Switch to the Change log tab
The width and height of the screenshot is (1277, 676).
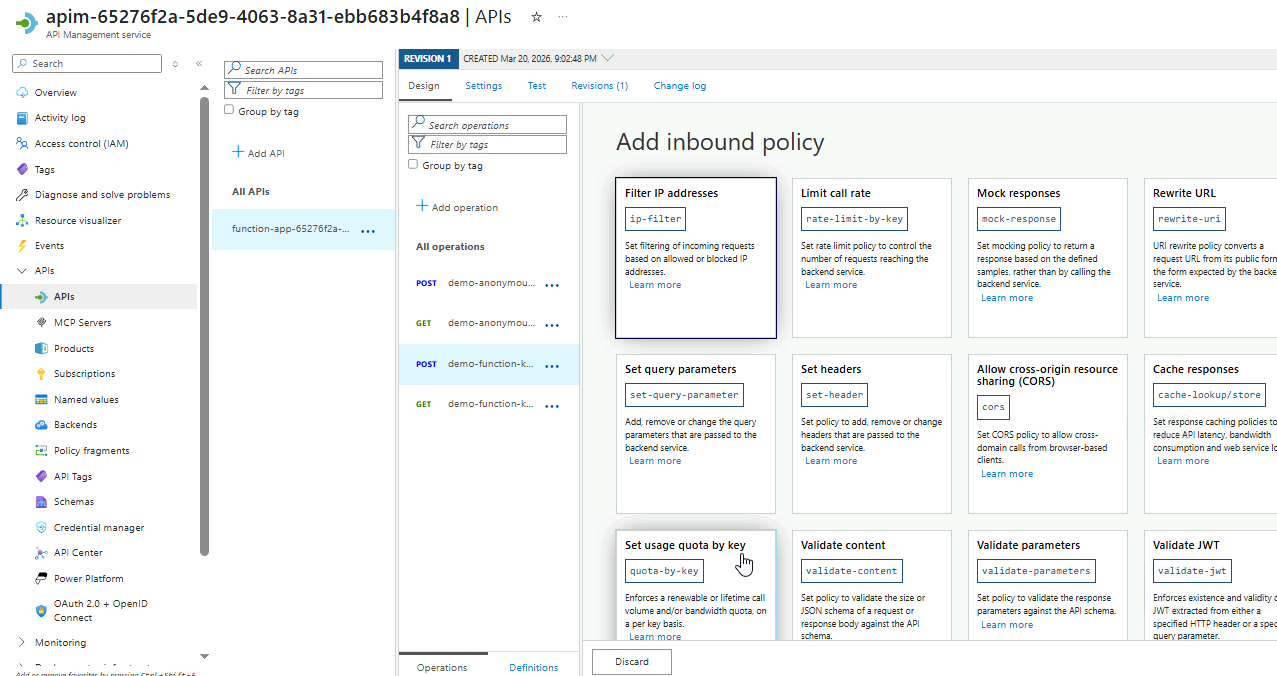pos(679,86)
